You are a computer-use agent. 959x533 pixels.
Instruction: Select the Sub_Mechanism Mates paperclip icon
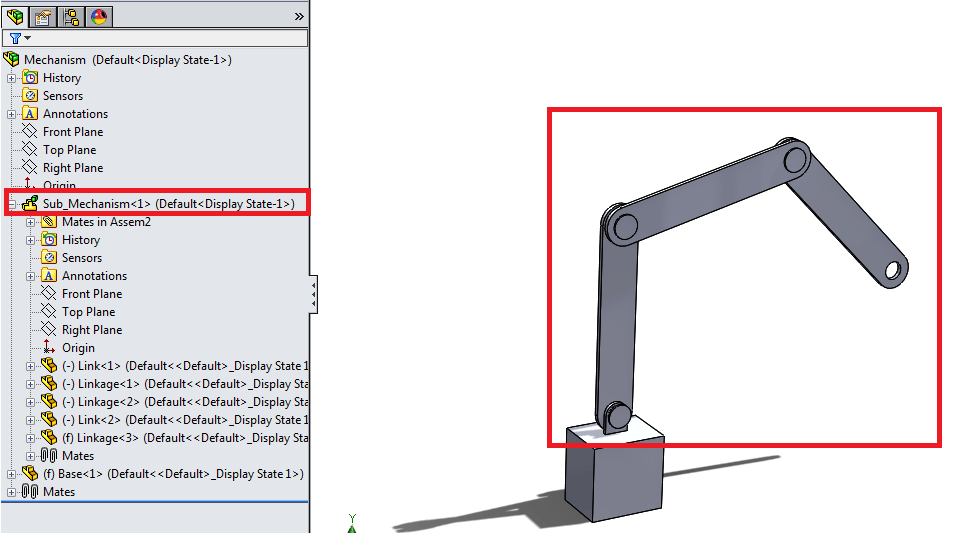[x=49, y=455]
